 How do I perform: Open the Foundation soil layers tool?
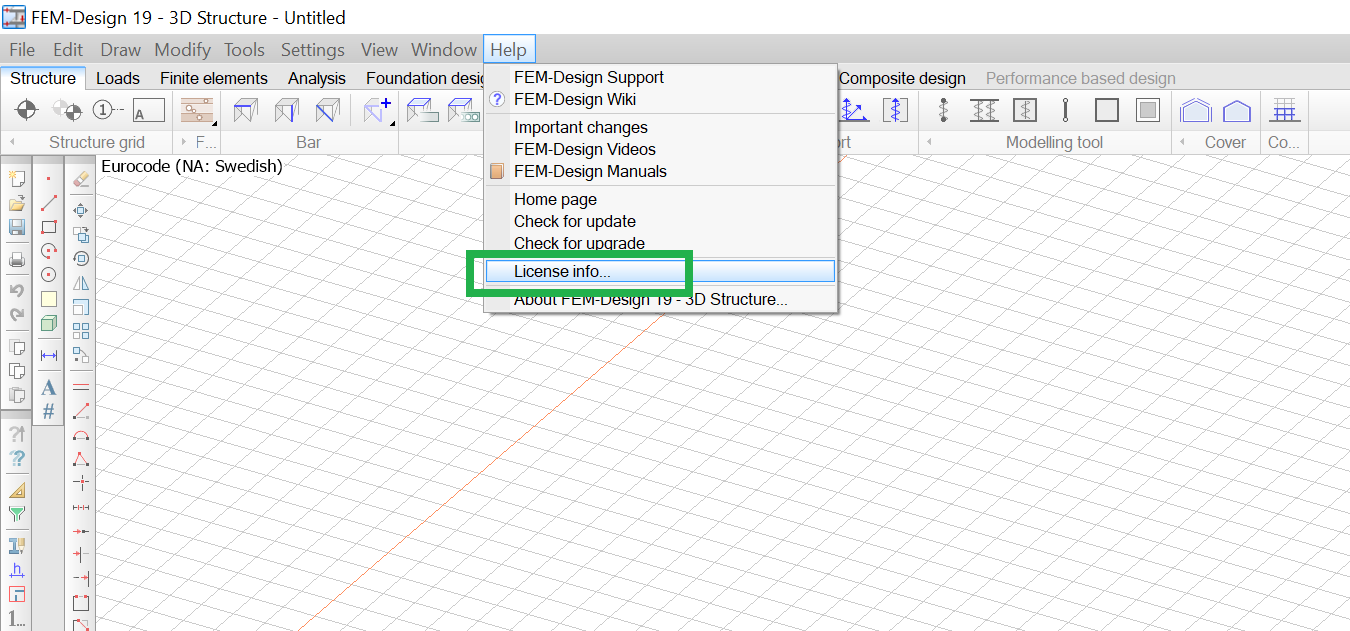click(197, 110)
